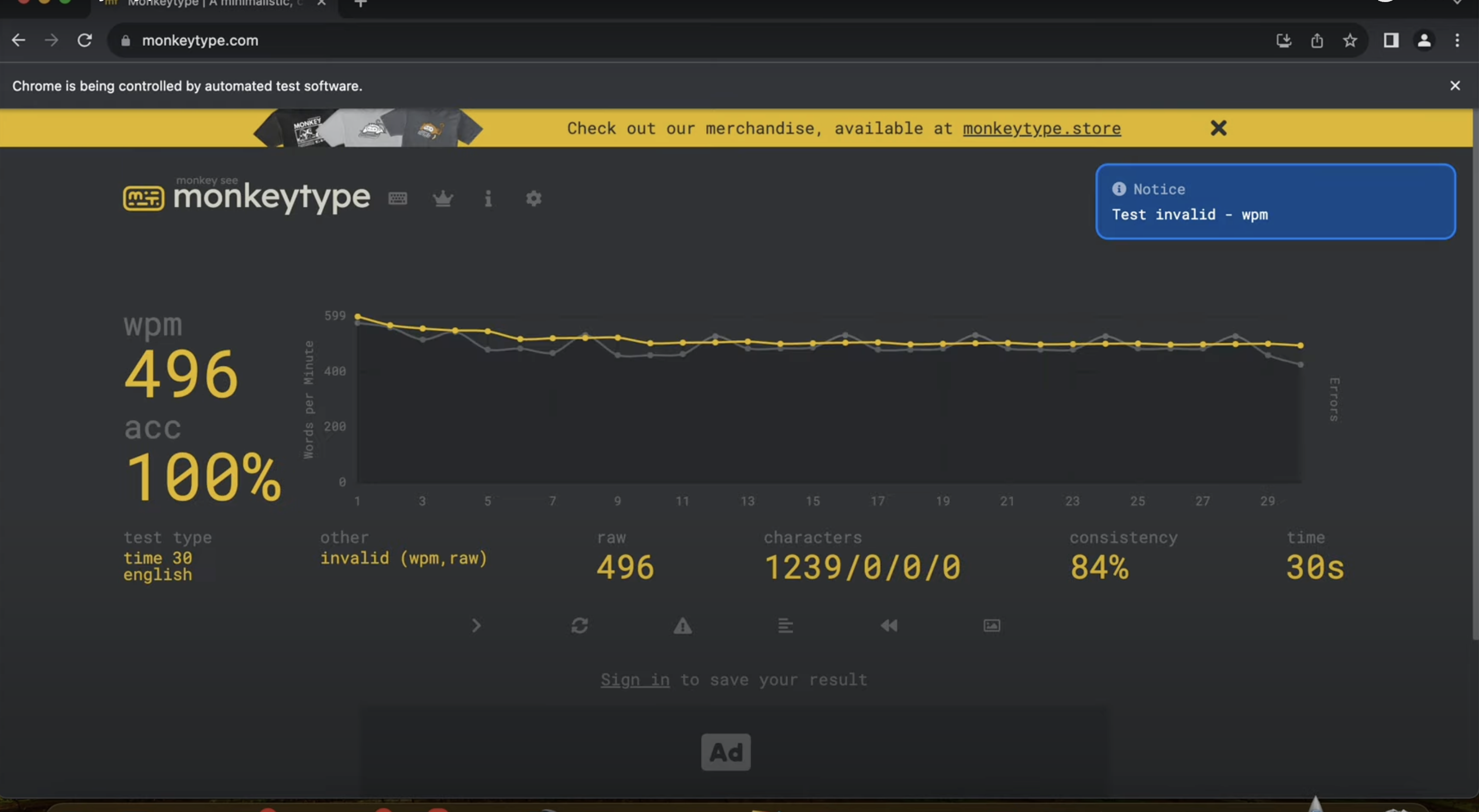Click the 'english' language text
This screenshot has width=1479, height=812.
(x=158, y=575)
